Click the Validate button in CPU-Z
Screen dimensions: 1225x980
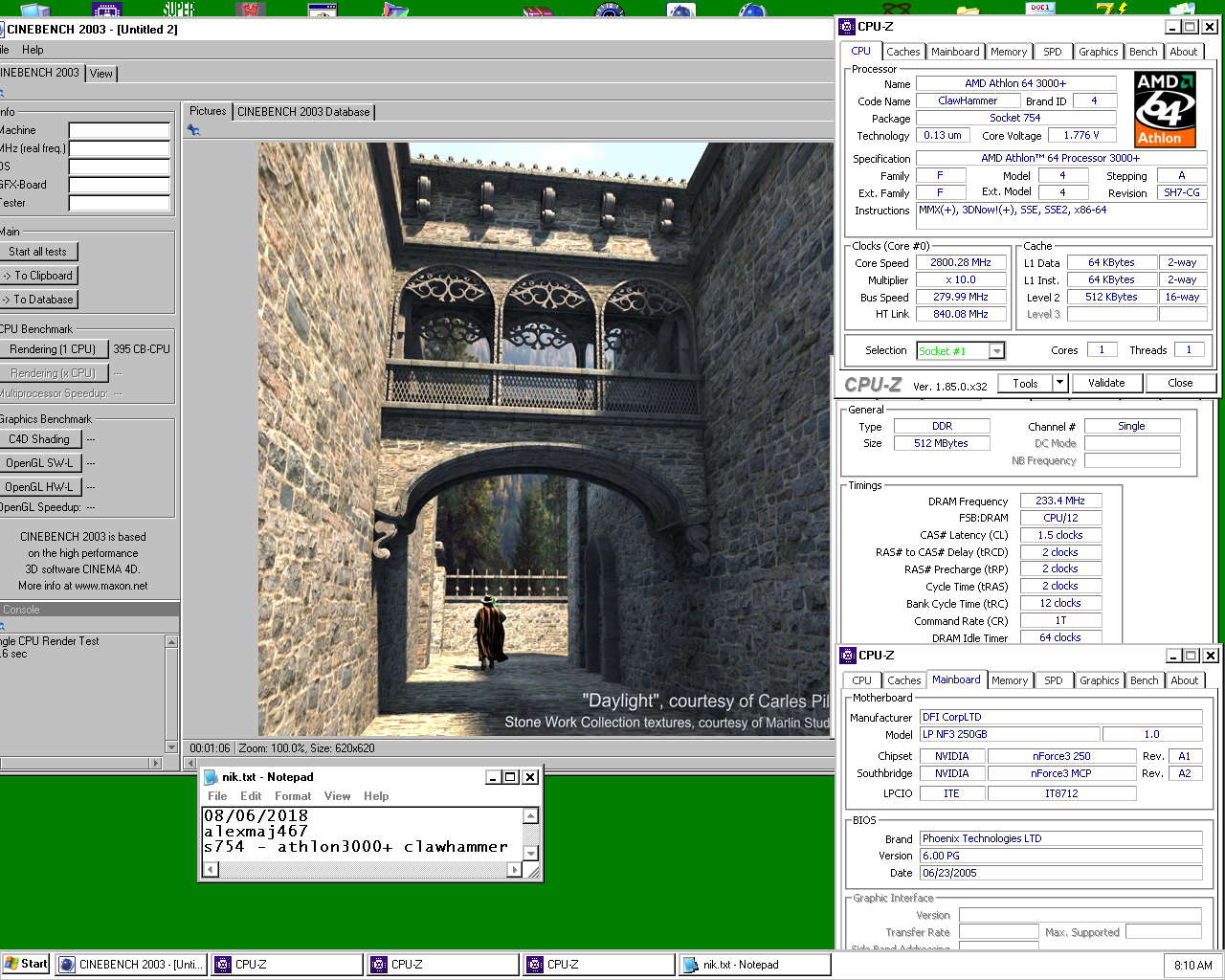click(x=1106, y=383)
